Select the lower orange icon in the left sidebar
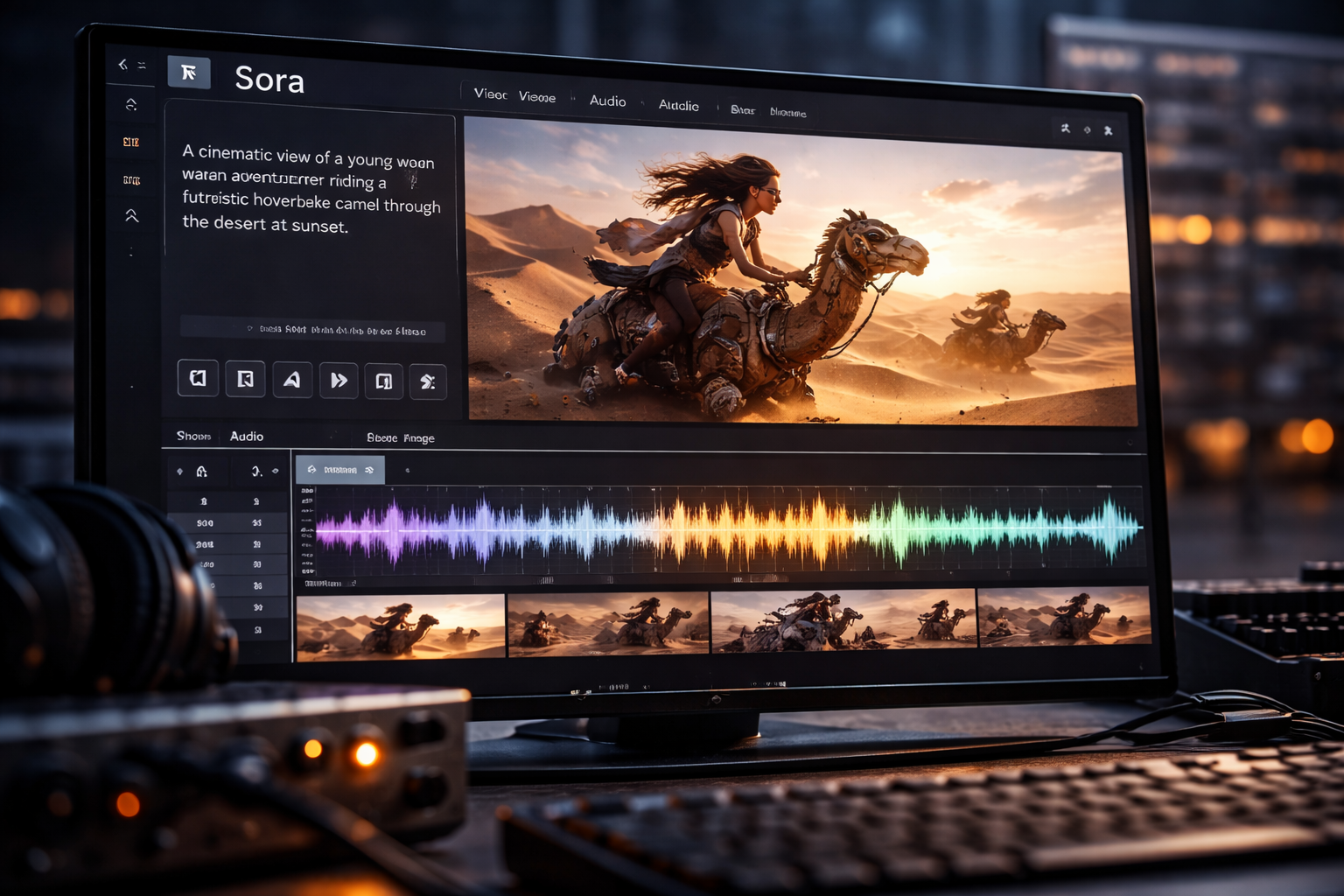 pyautogui.click(x=131, y=180)
